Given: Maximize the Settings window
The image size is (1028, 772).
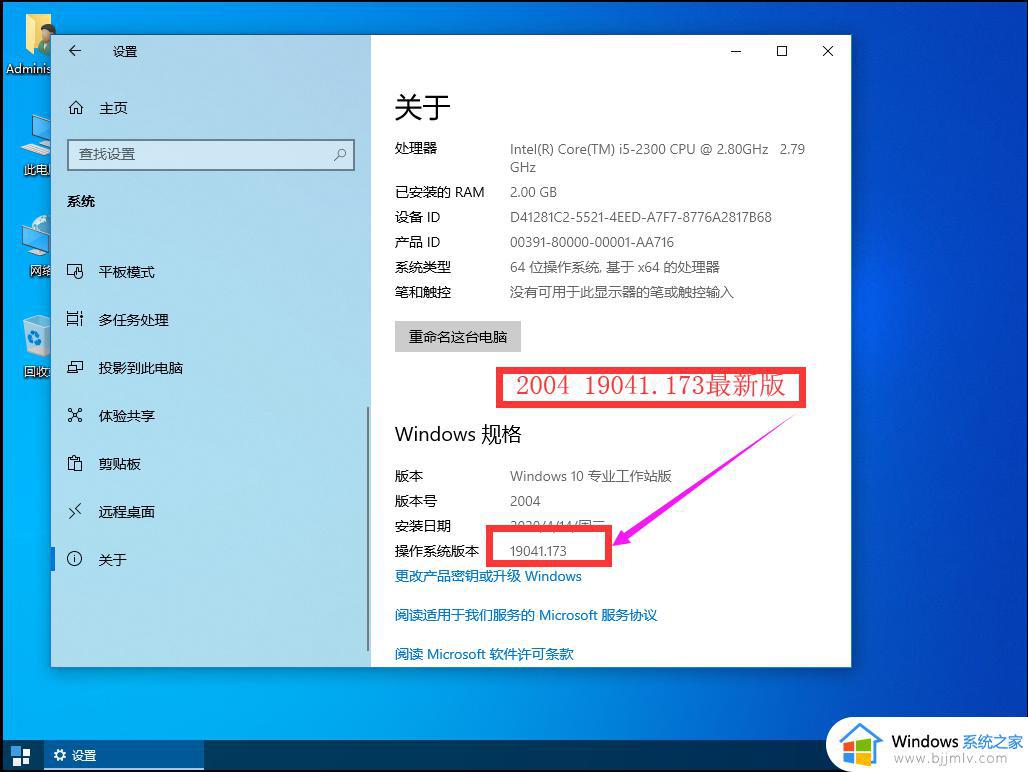Looking at the screenshot, I should [781, 51].
